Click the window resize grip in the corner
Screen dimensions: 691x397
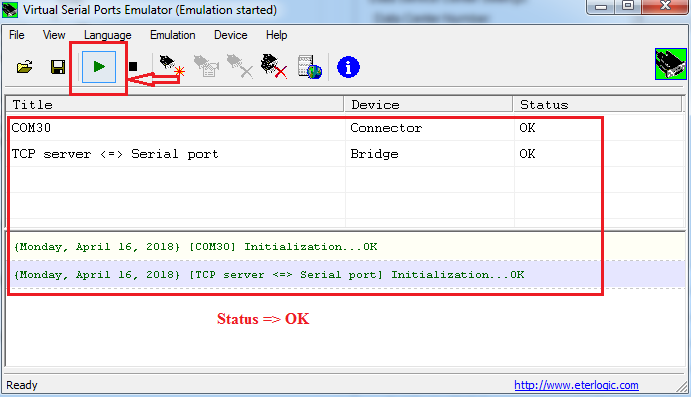[x=682, y=387]
